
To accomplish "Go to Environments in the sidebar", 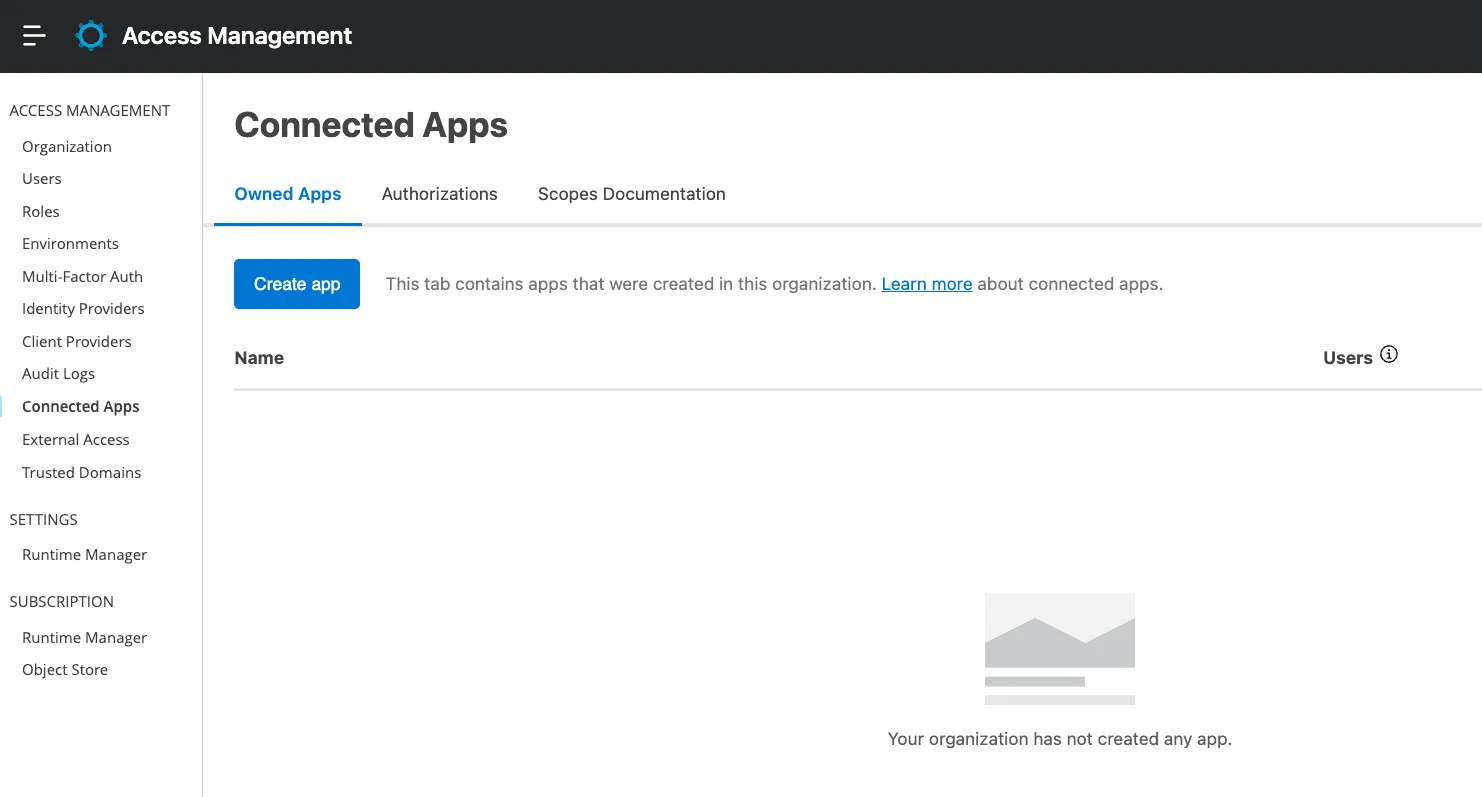I will tap(70, 243).
